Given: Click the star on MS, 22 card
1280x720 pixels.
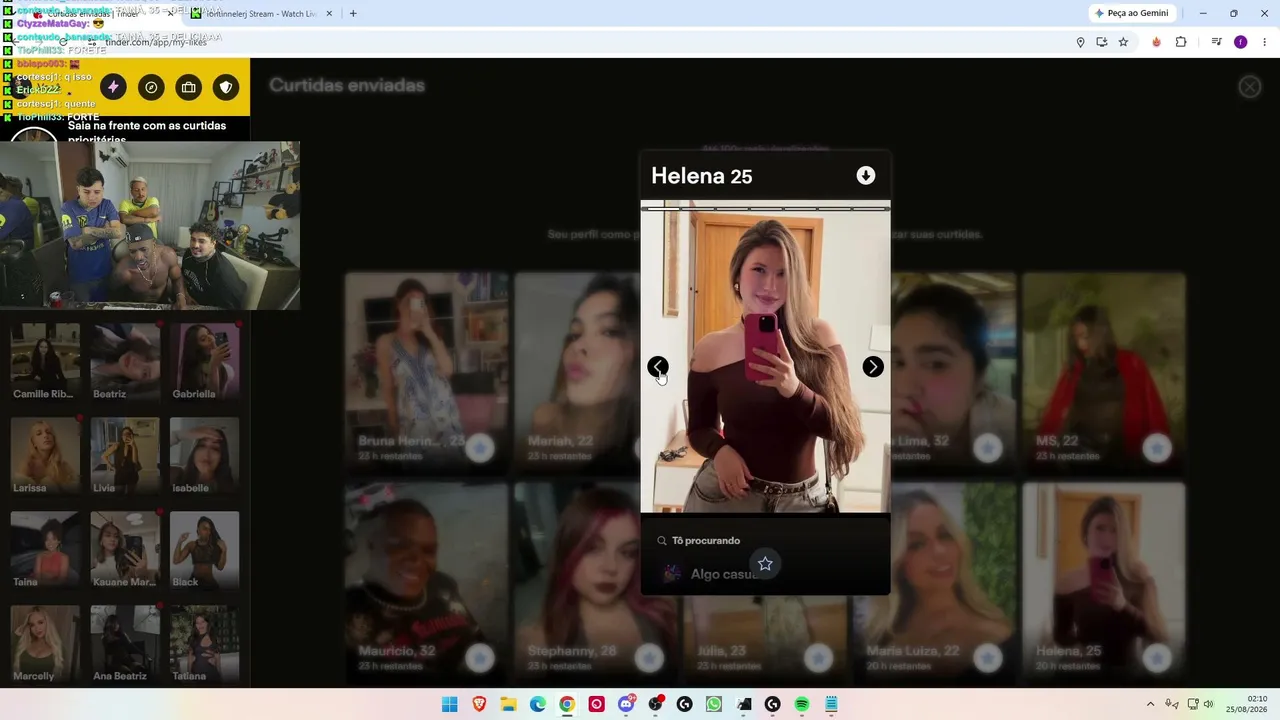Looking at the screenshot, I should coord(1157,447).
